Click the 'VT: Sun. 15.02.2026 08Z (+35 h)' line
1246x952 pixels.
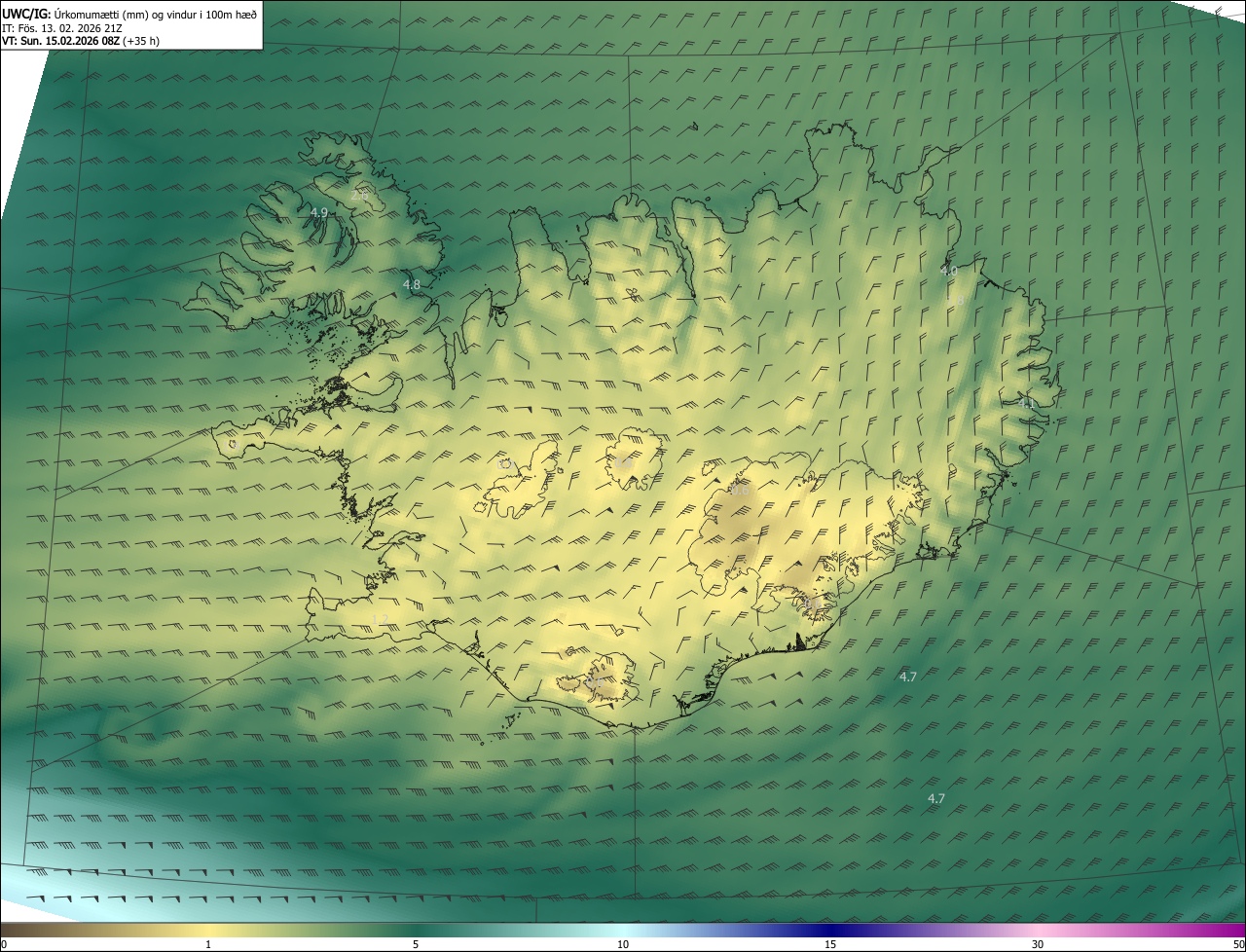point(81,41)
